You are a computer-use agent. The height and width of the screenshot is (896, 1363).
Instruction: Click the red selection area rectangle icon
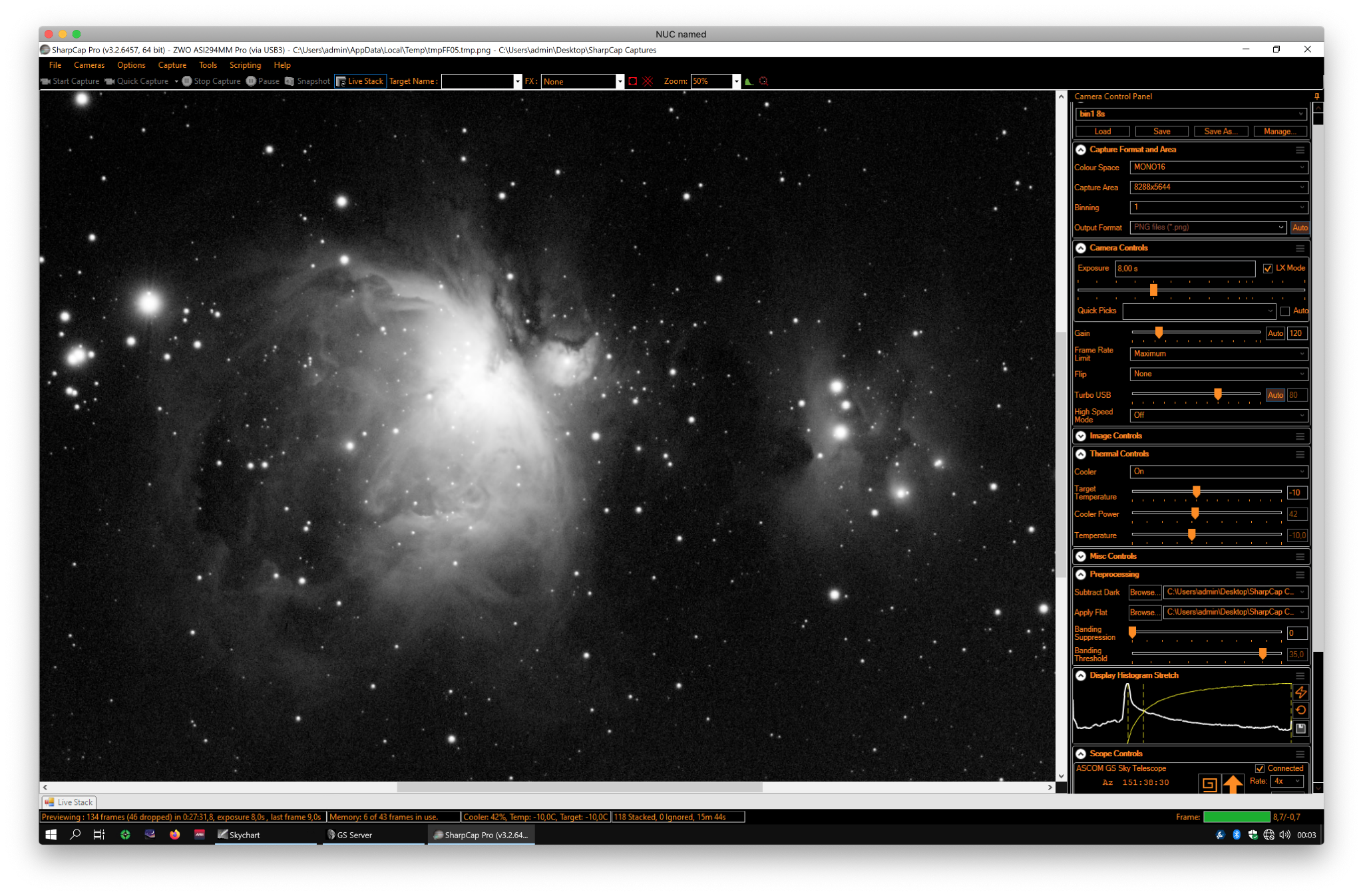(x=633, y=81)
